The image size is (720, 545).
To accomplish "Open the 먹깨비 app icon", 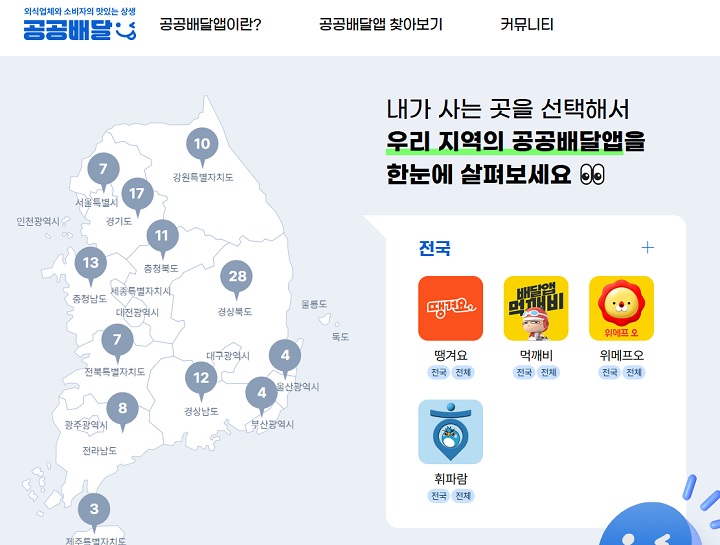I will pyautogui.click(x=536, y=308).
